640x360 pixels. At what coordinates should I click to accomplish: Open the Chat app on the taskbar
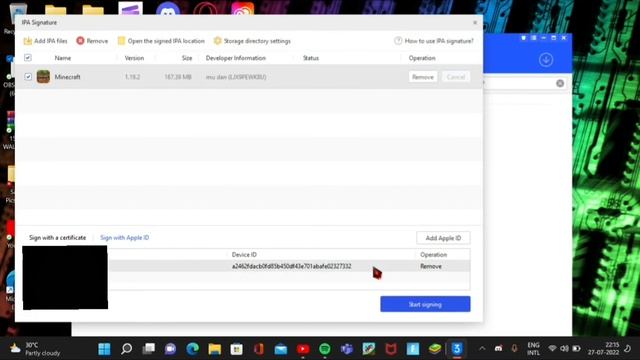point(171,349)
